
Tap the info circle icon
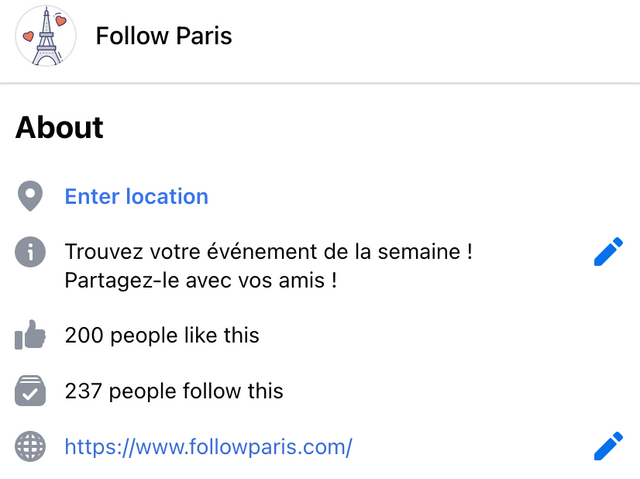30,252
